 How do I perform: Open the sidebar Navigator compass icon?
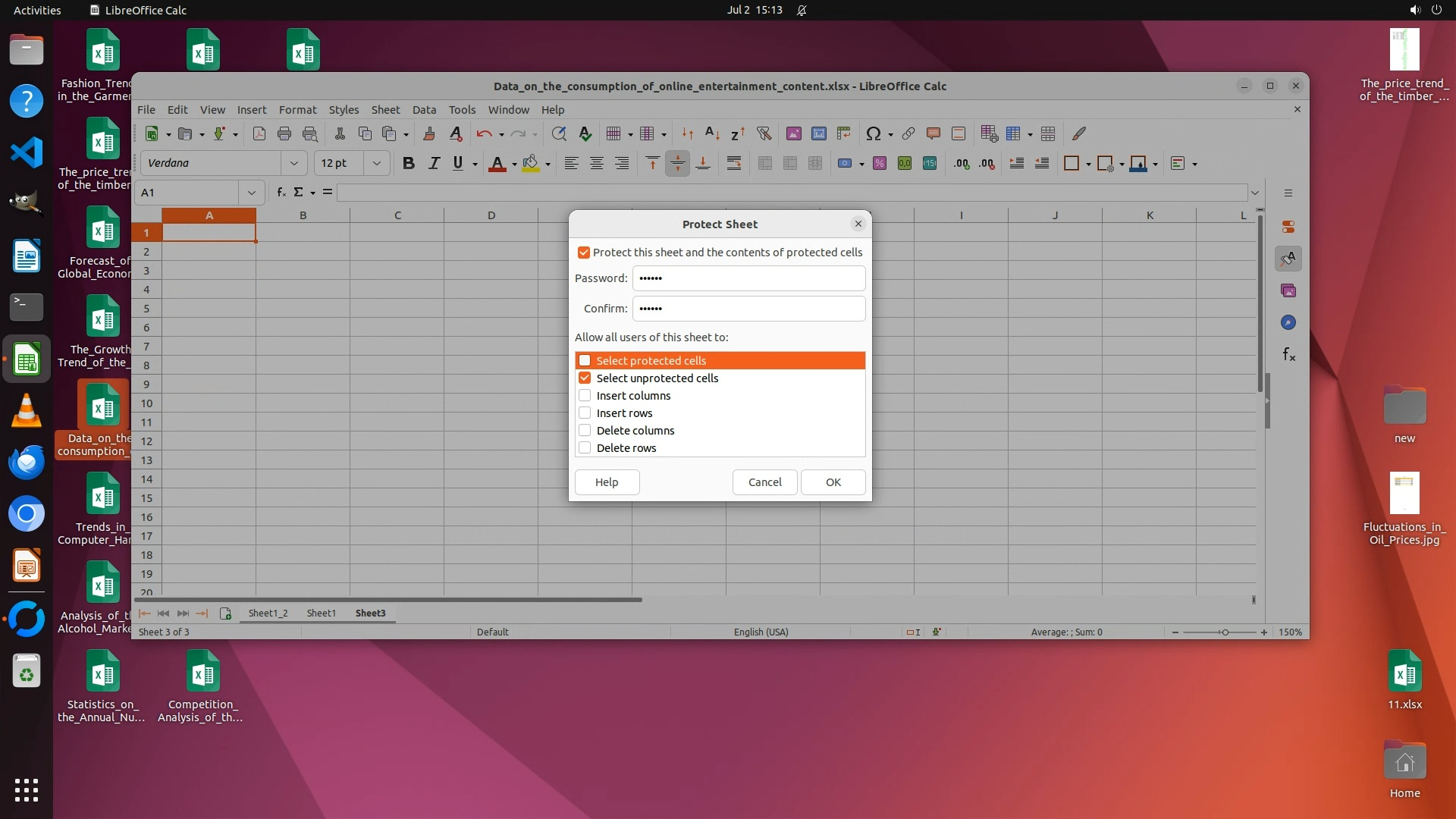click(1288, 322)
